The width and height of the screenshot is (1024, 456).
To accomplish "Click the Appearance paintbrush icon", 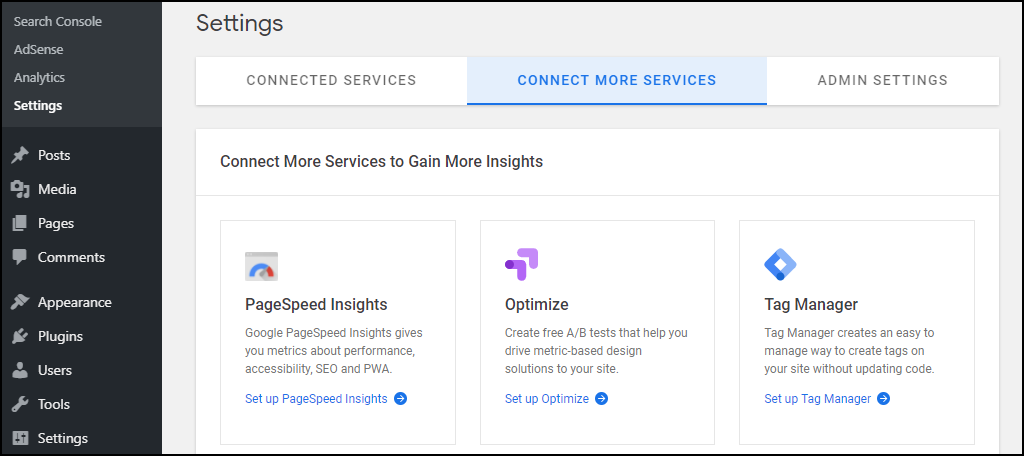I will [x=20, y=302].
